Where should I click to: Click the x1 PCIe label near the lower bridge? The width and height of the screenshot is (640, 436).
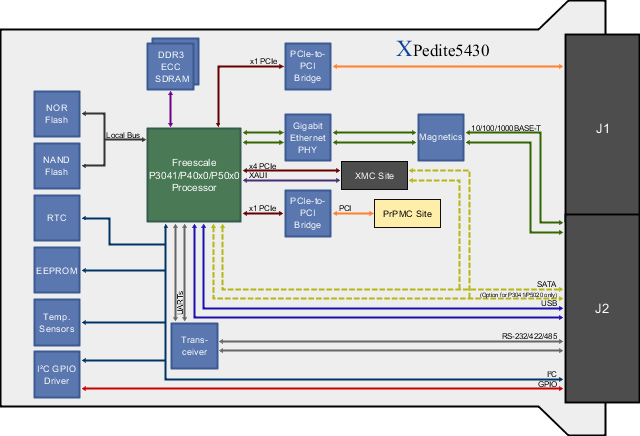pyautogui.click(x=262, y=208)
